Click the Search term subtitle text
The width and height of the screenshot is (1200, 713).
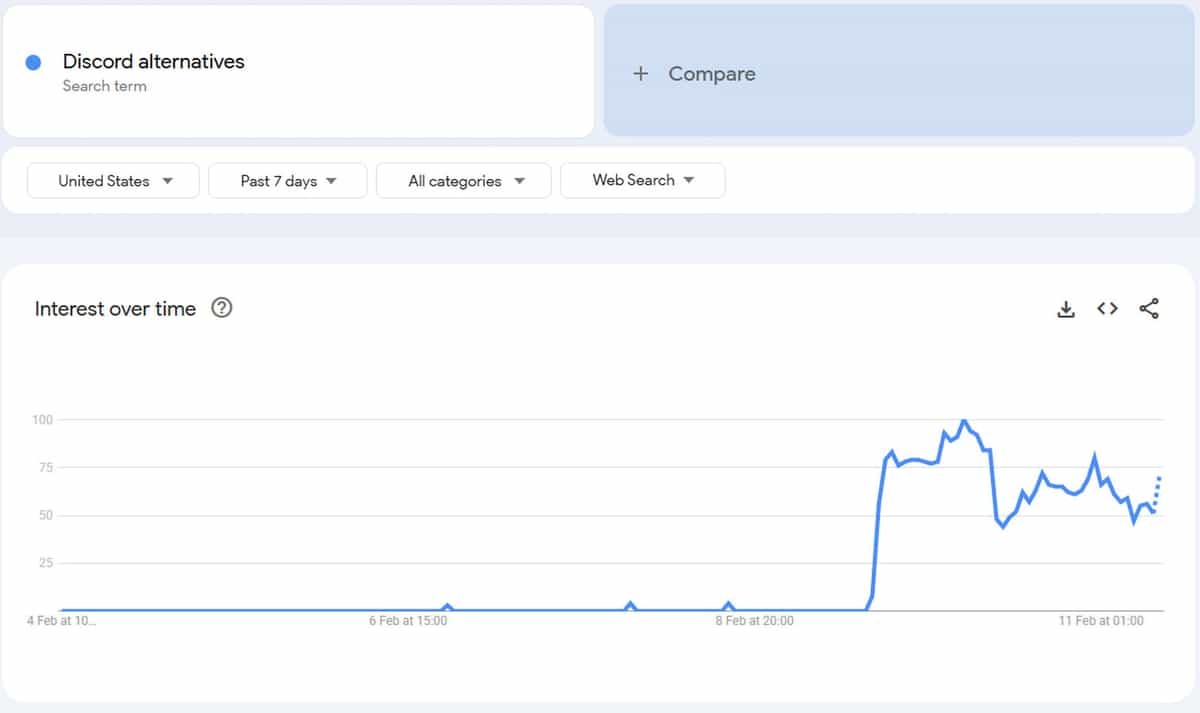pyautogui.click(x=104, y=86)
